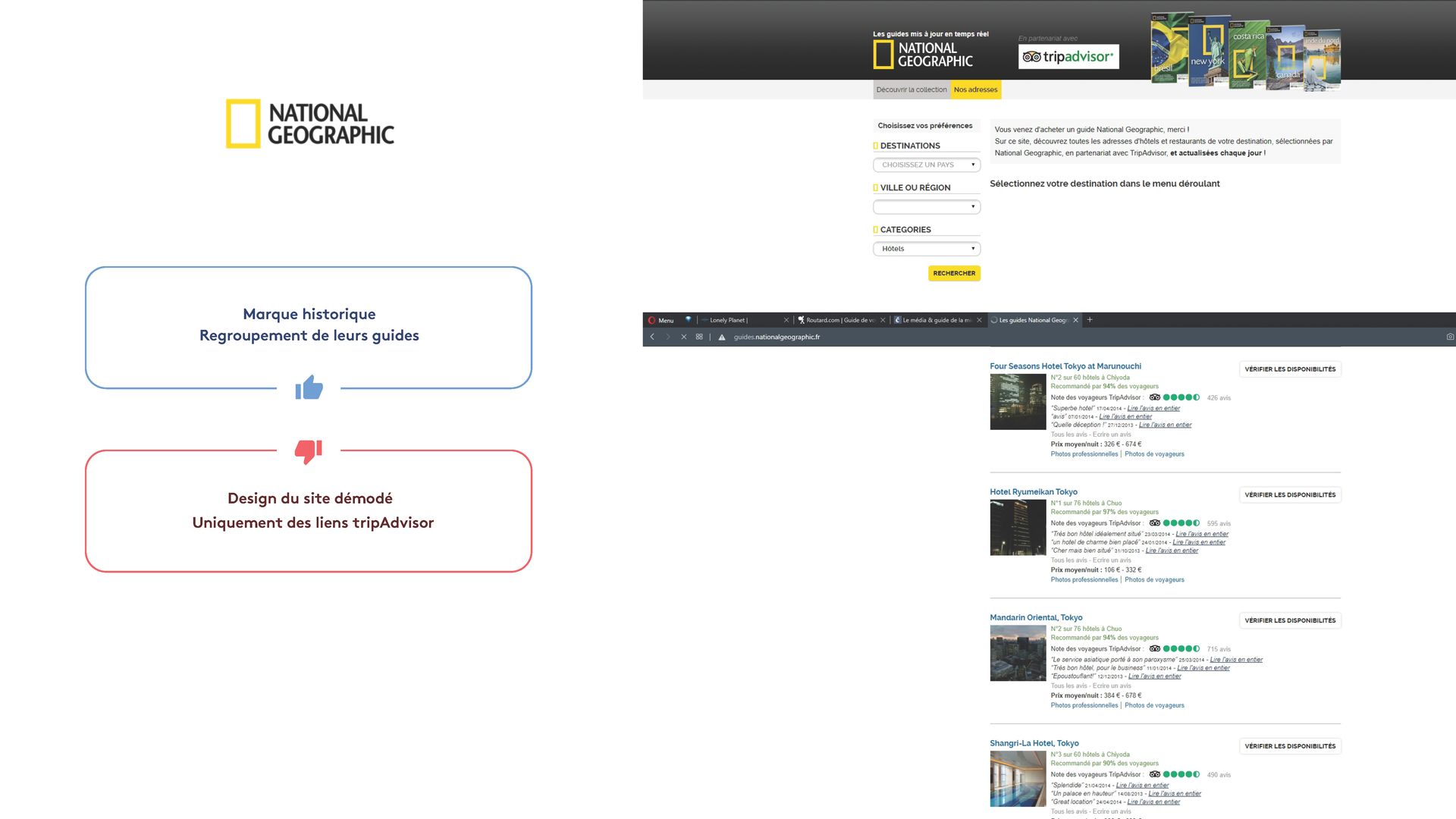Open 'Lire l'avis en entier' for 'Splendide' review

coord(1142,786)
